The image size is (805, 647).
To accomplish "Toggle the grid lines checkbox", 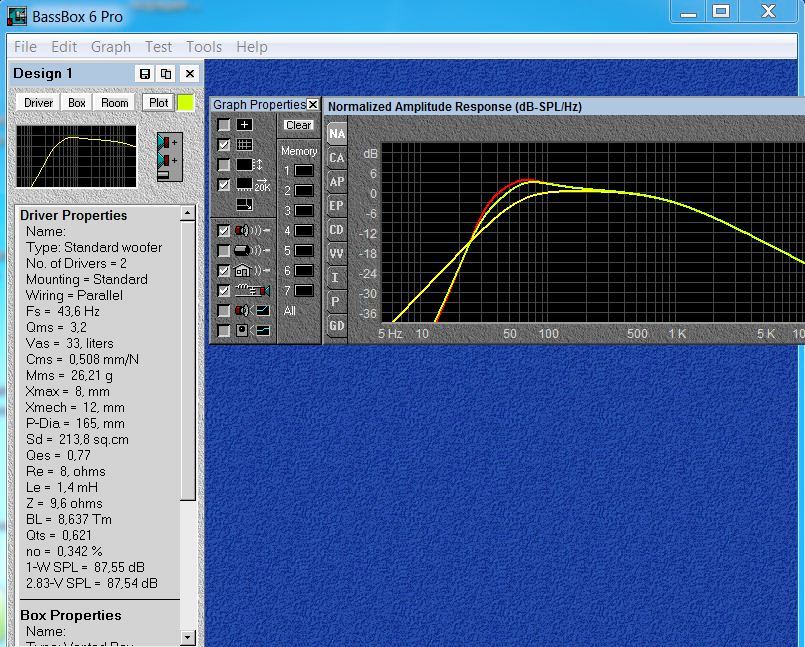I will pyautogui.click(x=224, y=145).
